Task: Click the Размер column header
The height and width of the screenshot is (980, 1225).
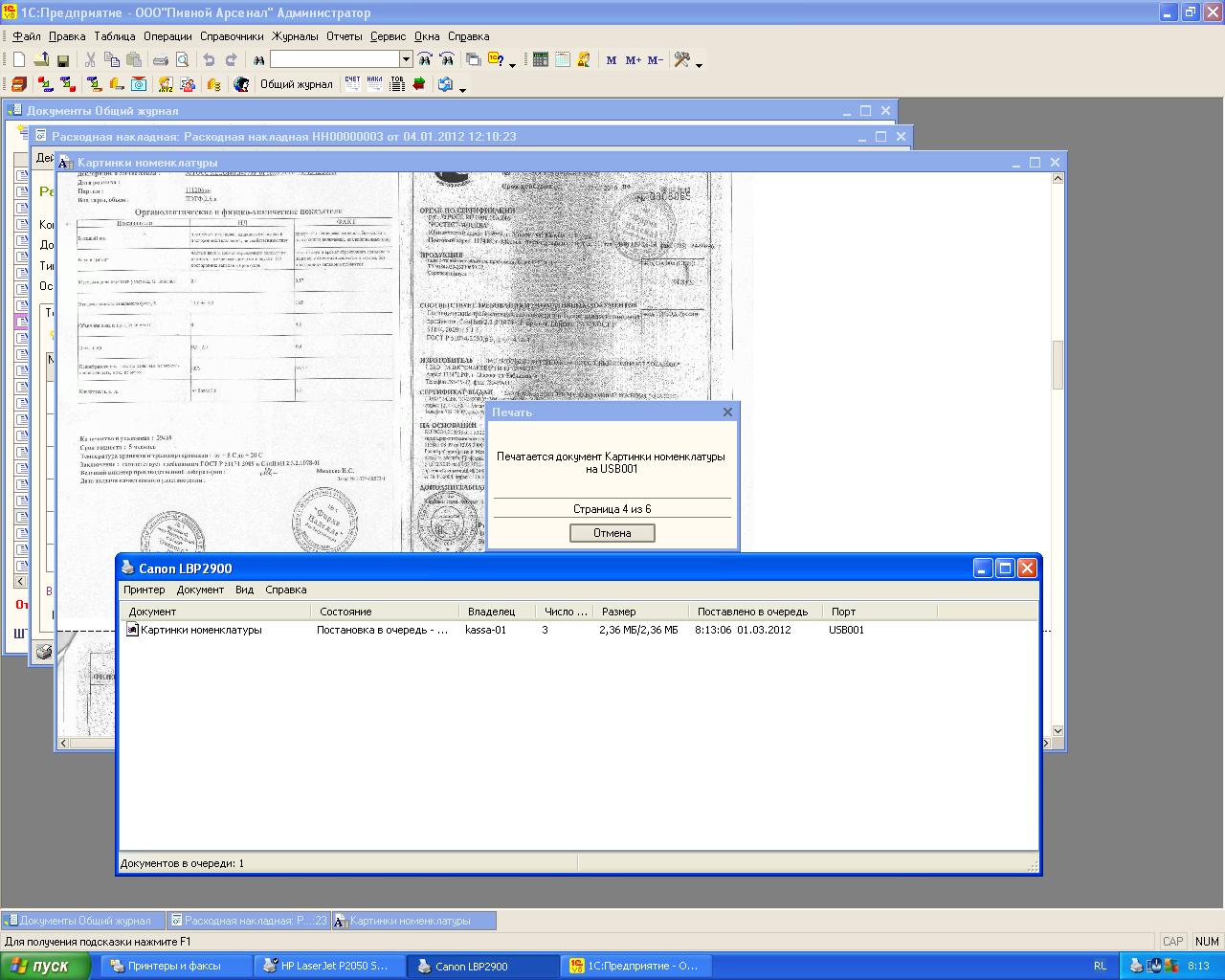Action: (x=640, y=612)
